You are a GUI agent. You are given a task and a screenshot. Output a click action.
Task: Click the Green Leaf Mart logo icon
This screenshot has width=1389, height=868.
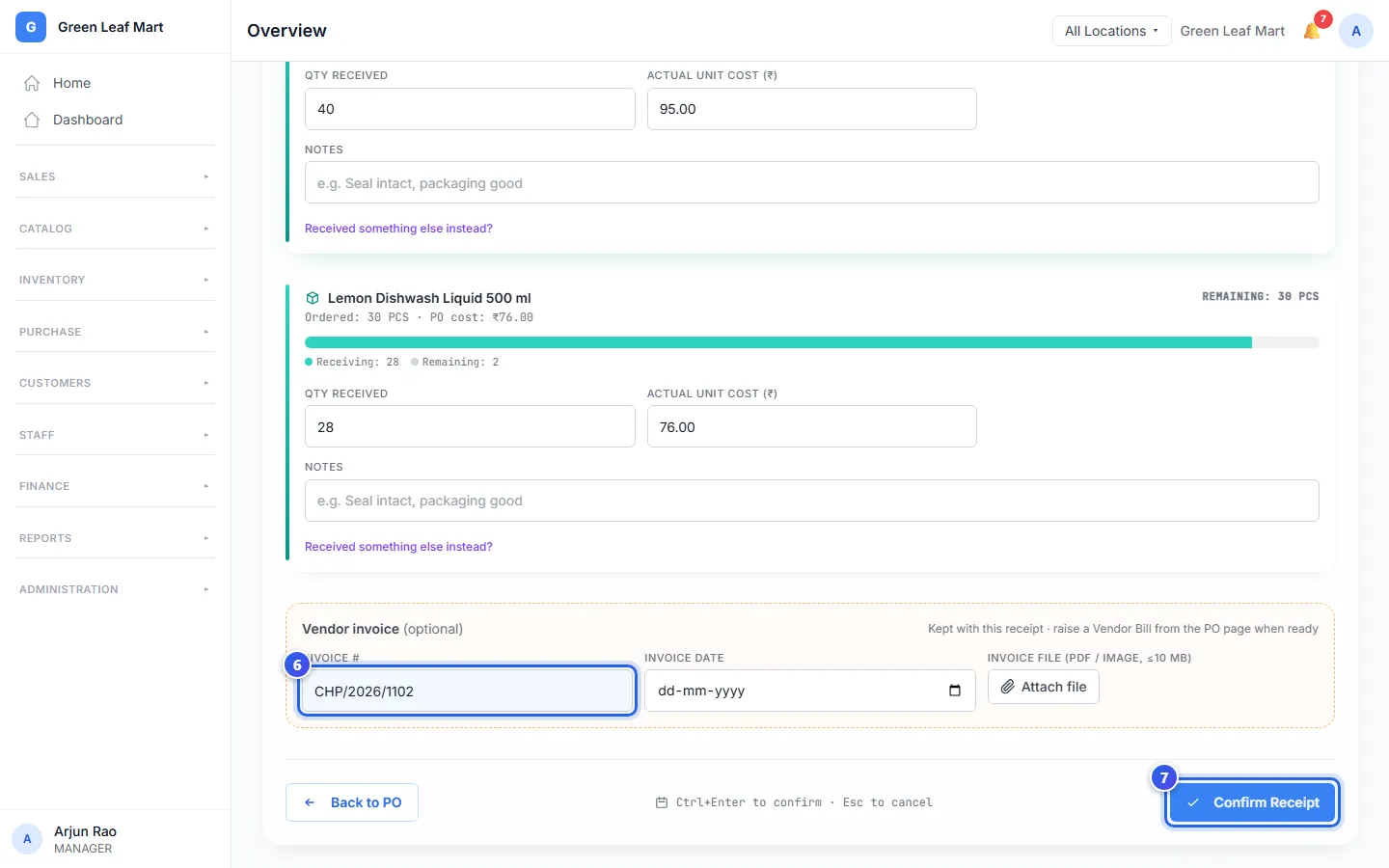coord(31,27)
